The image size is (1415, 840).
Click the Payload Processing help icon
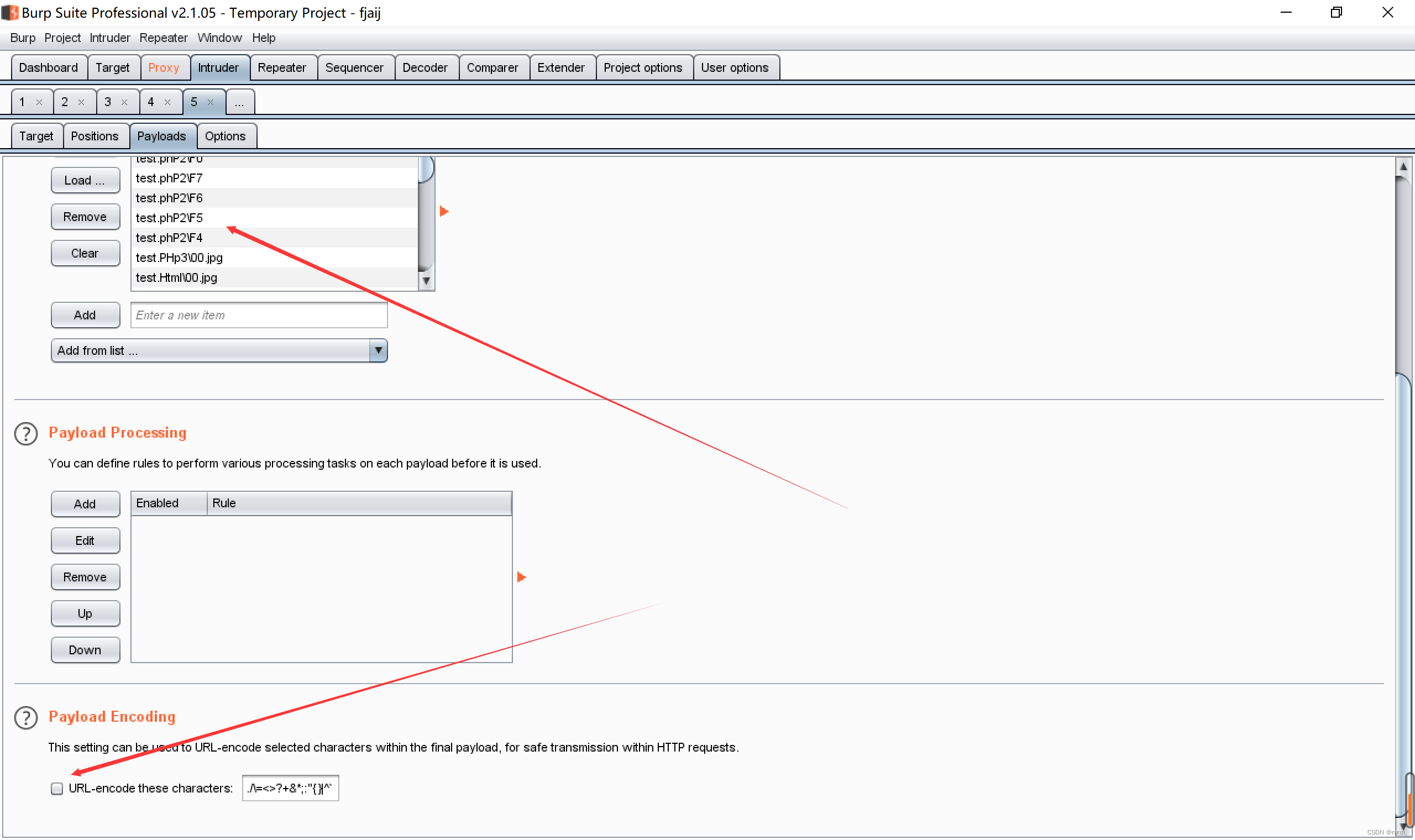(x=26, y=434)
